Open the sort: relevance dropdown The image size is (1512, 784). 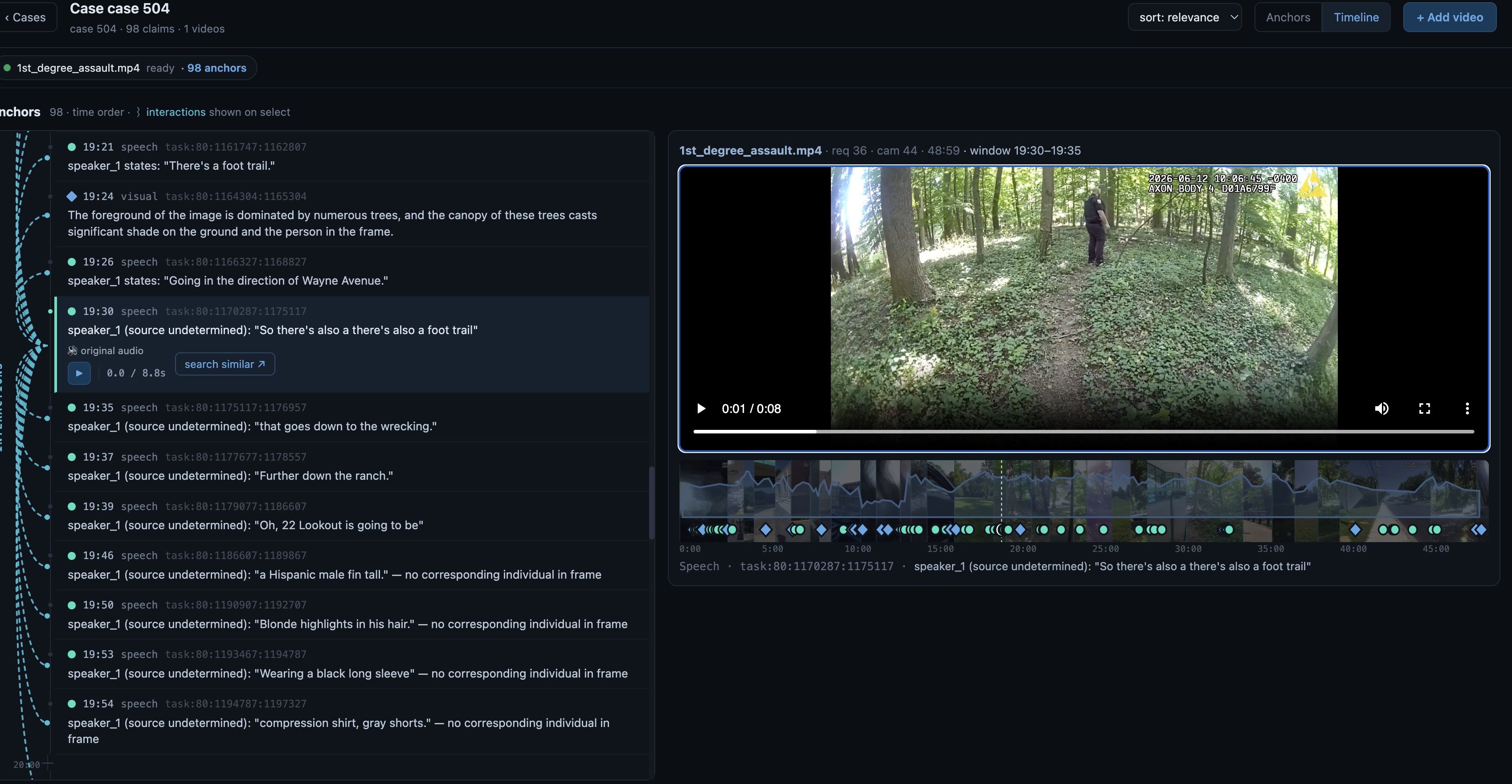click(x=1185, y=17)
